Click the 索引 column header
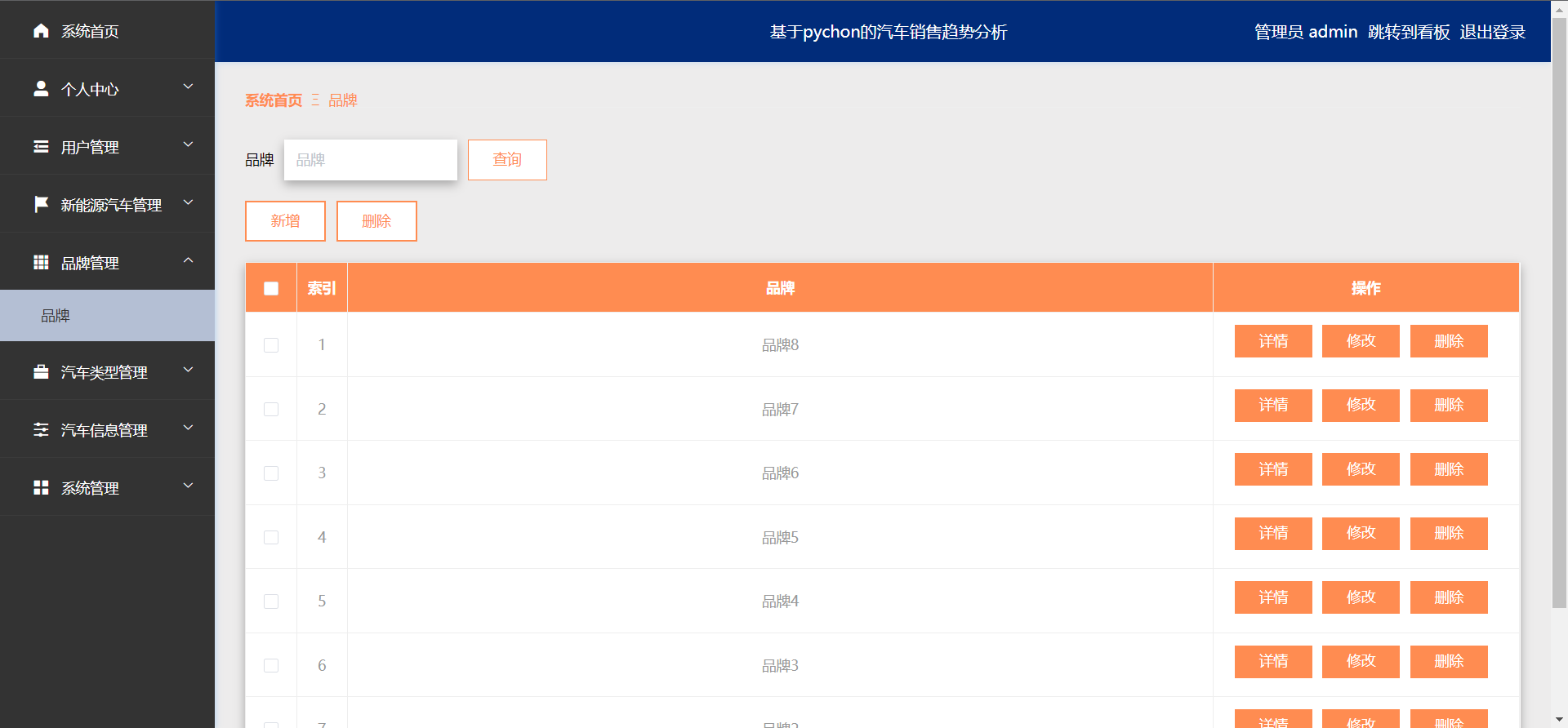The width and height of the screenshot is (1568, 728). pyautogui.click(x=322, y=288)
